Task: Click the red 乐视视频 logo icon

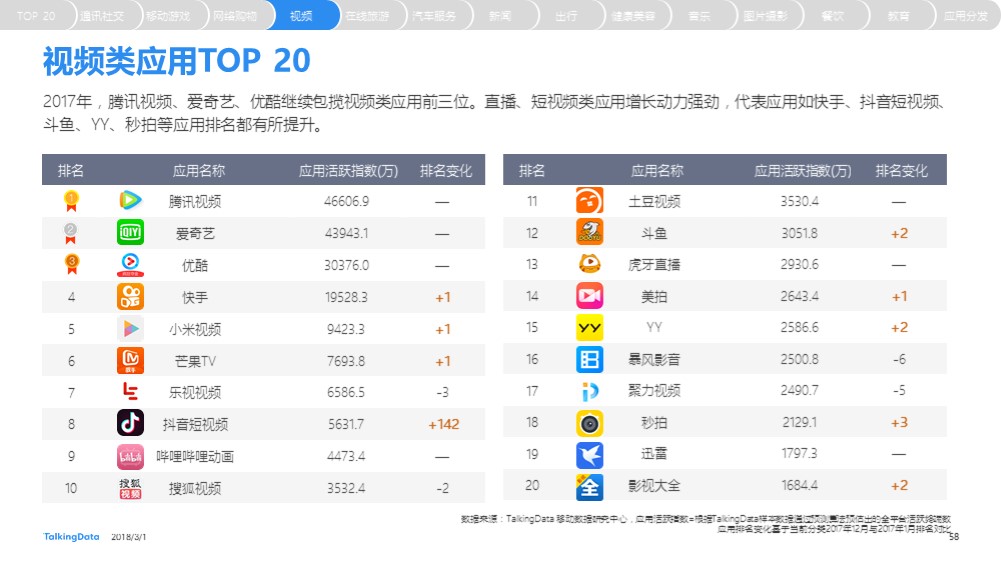Action: (x=130, y=391)
